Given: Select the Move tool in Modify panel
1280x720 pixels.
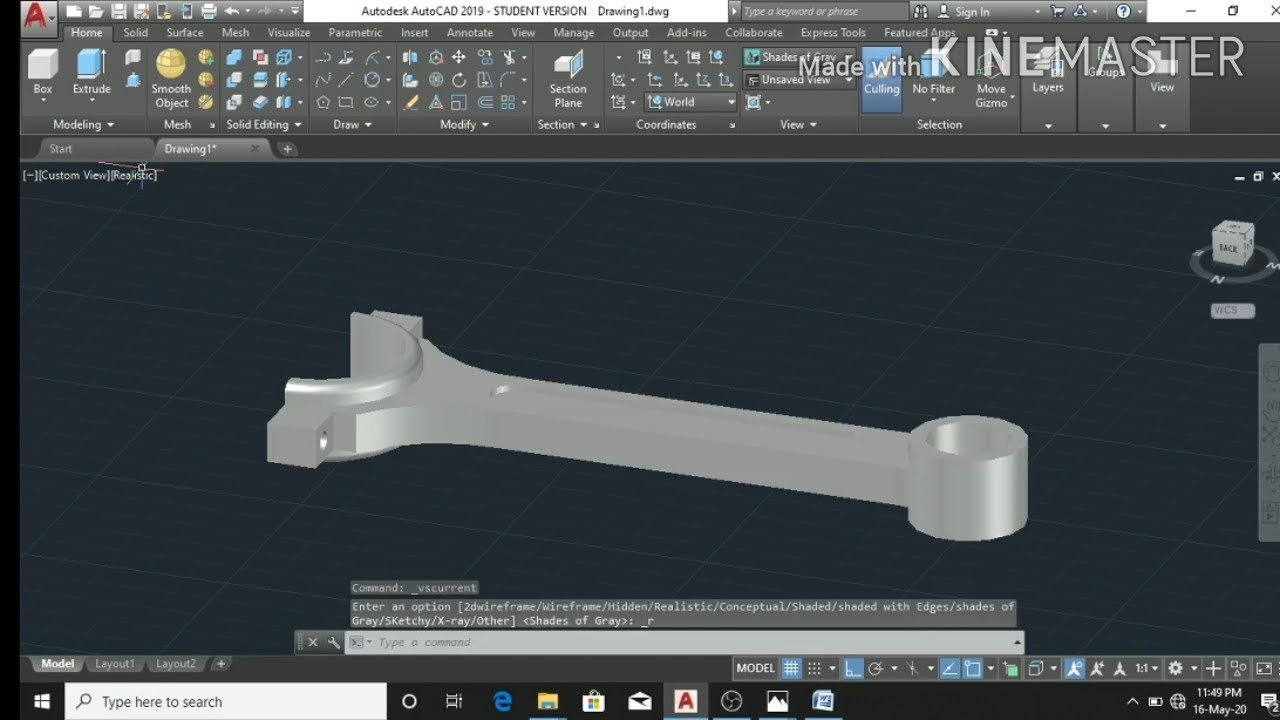Looking at the screenshot, I should tap(459, 58).
